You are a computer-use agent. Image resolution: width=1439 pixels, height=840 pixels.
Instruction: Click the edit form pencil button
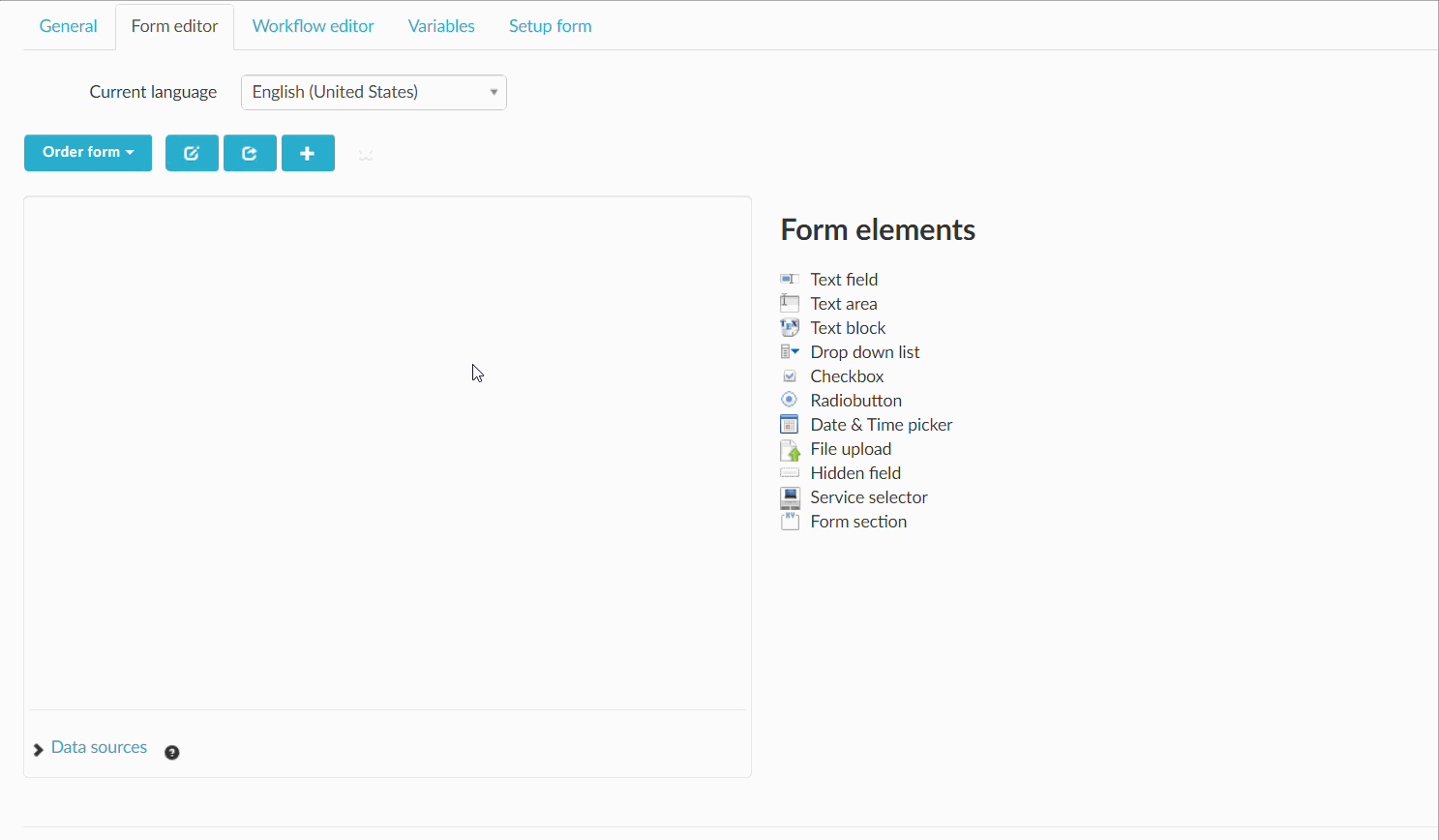click(x=192, y=153)
